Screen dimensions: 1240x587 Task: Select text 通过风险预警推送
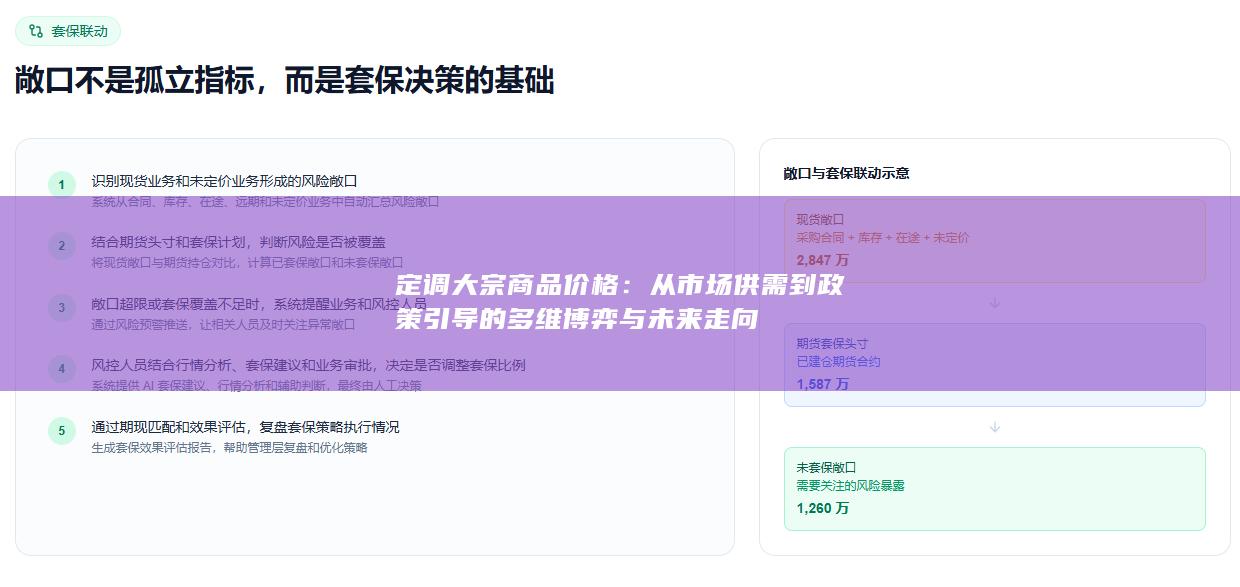140,324
